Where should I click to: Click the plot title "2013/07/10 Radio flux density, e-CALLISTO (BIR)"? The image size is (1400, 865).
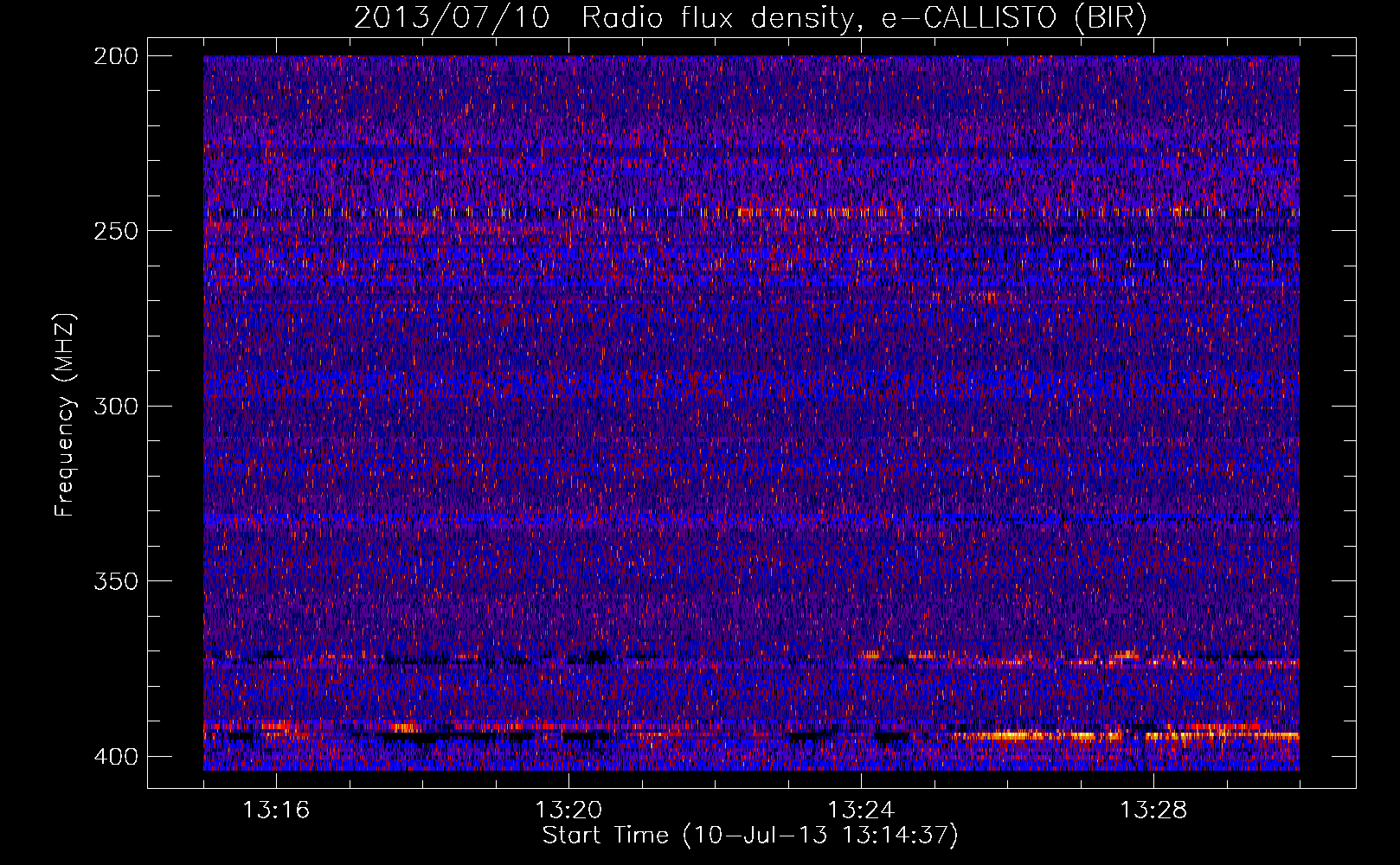(750, 18)
